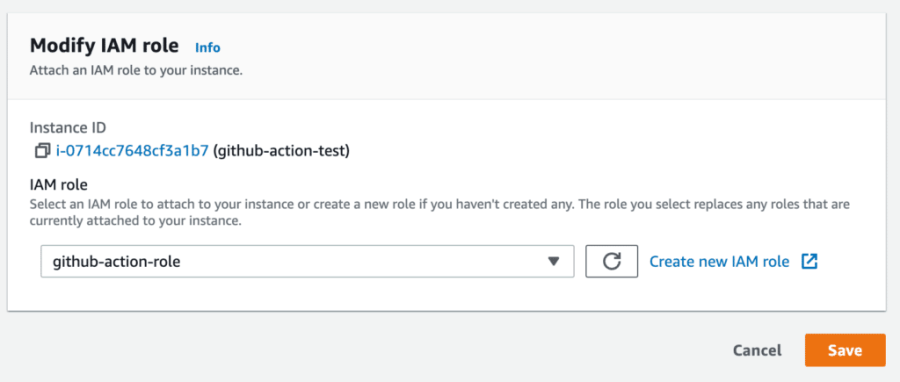Click the 'Select an IAM role to attach' help text
This screenshot has height=382, width=900.
439,212
